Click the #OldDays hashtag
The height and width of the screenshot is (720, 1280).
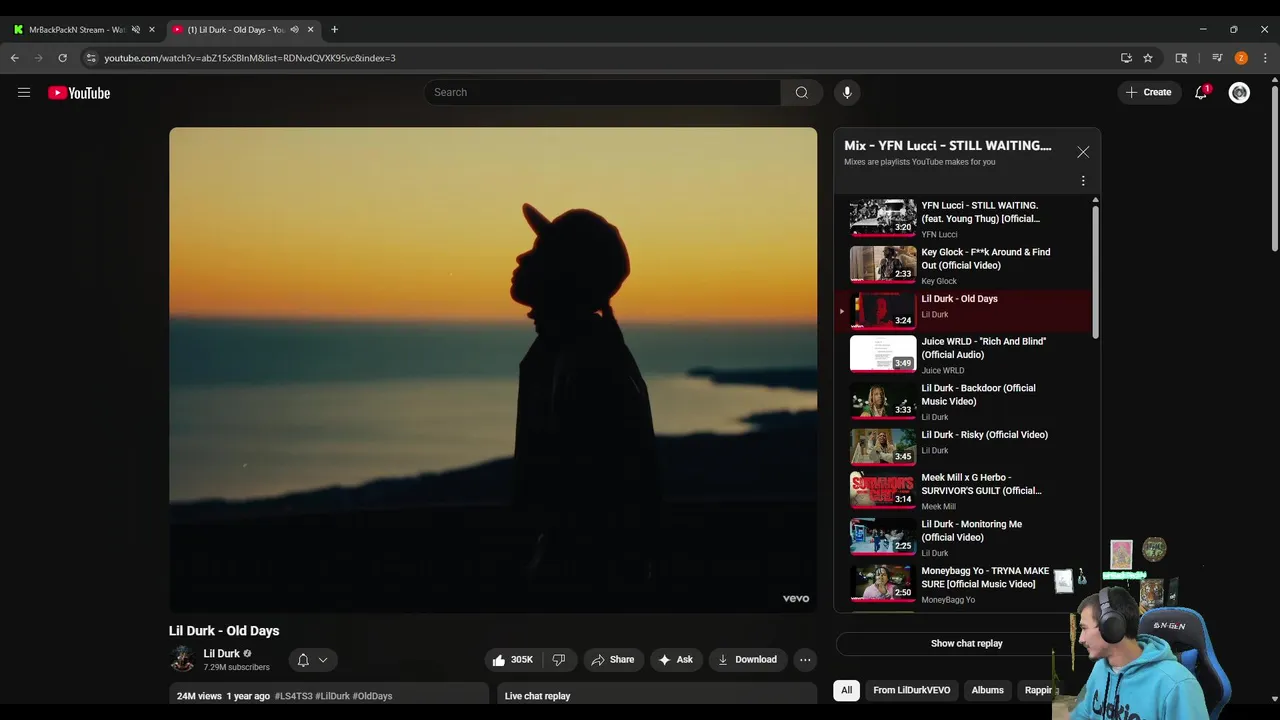pos(372,696)
